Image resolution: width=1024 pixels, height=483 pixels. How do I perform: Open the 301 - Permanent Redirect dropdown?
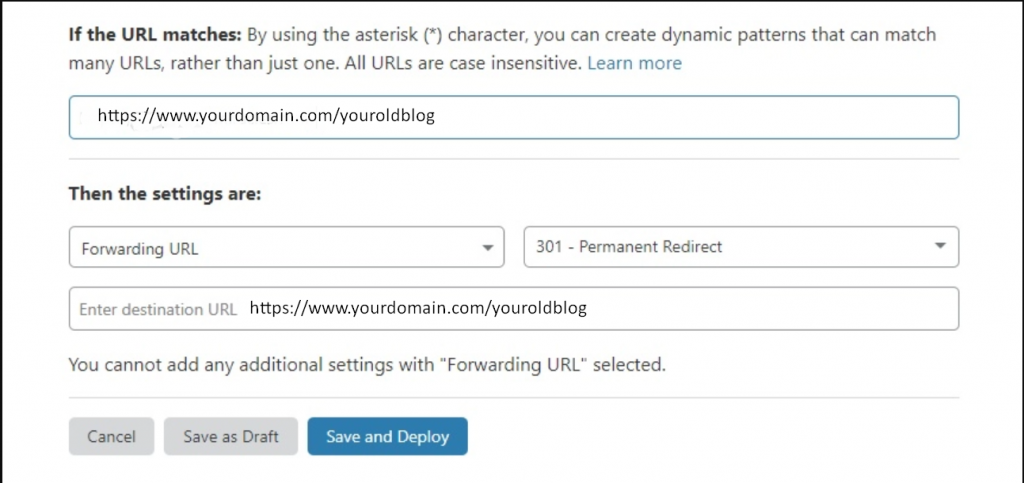tap(741, 247)
